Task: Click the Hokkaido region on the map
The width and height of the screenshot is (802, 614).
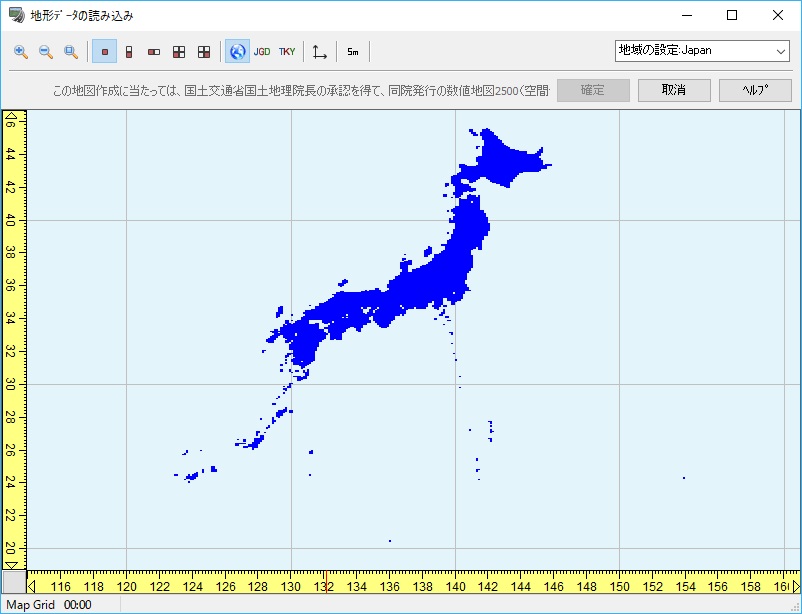Action: (500, 160)
